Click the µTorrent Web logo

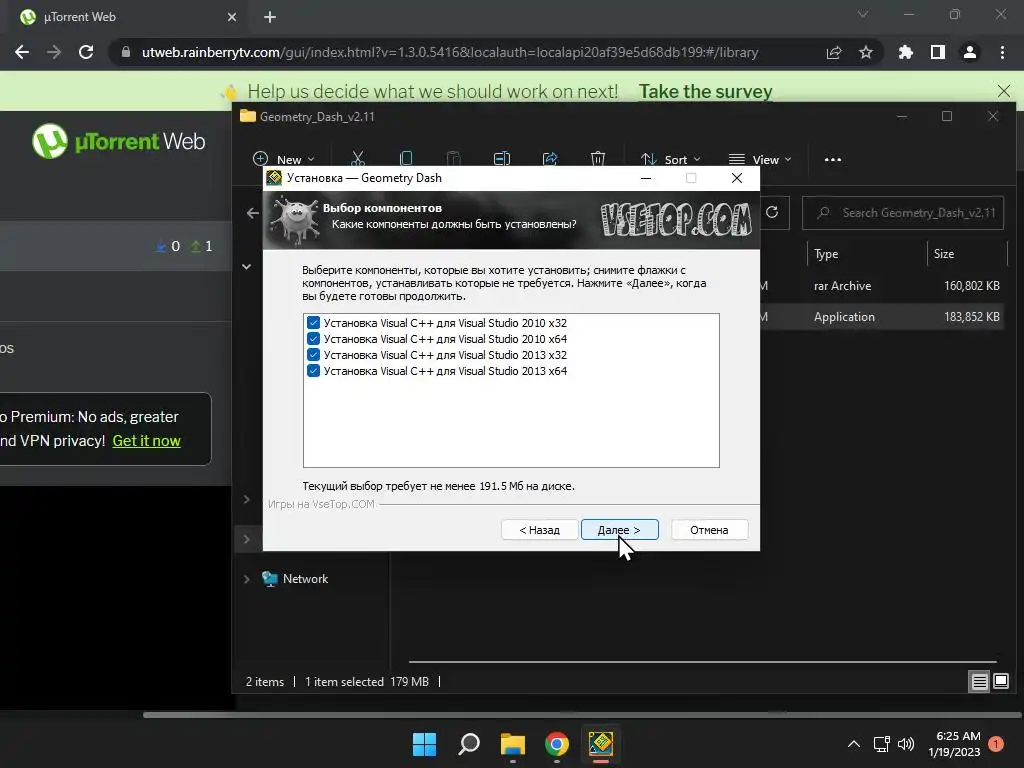point(119,141)
